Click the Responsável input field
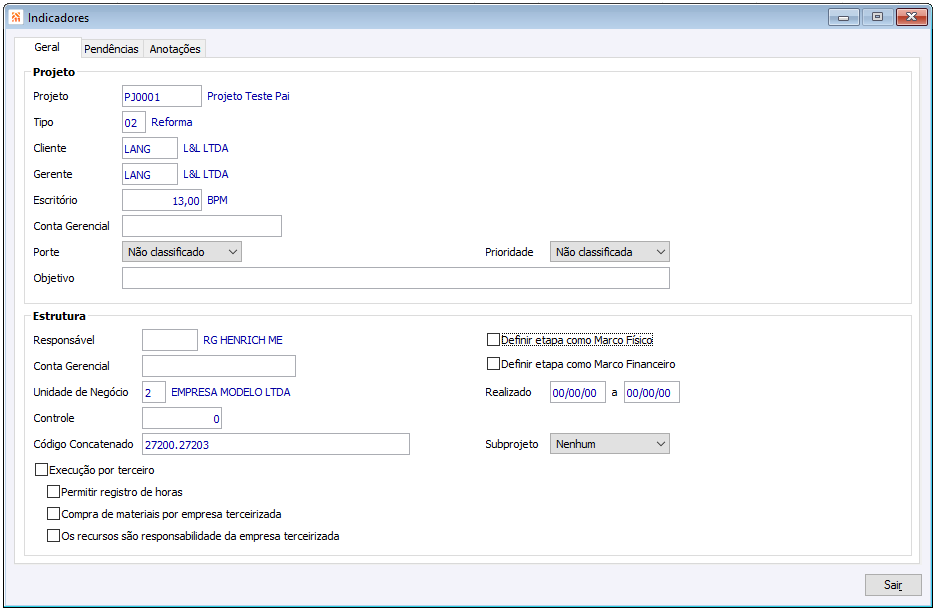Image resolution: width=936 pixels, height=610 pixels. [x=170, y=340]
